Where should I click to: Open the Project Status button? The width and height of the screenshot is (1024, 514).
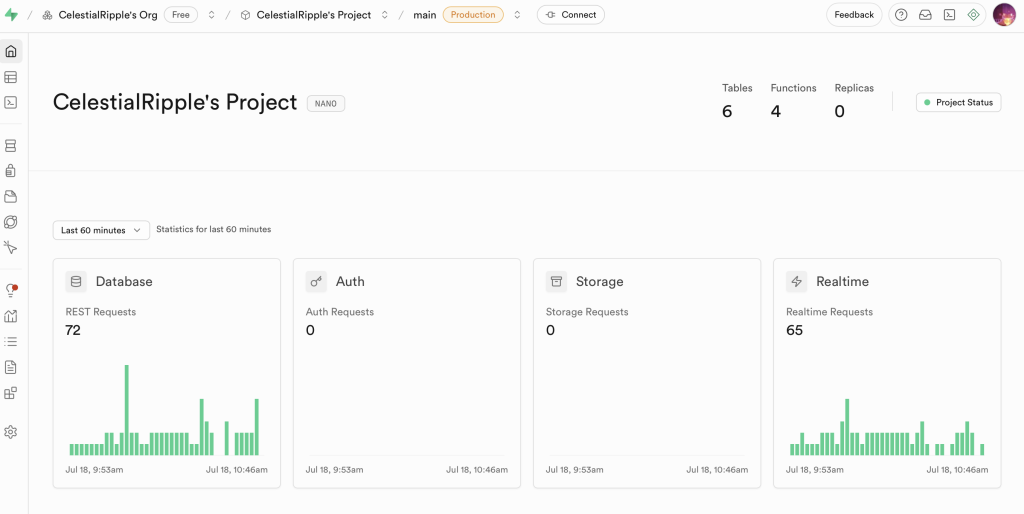958,103
